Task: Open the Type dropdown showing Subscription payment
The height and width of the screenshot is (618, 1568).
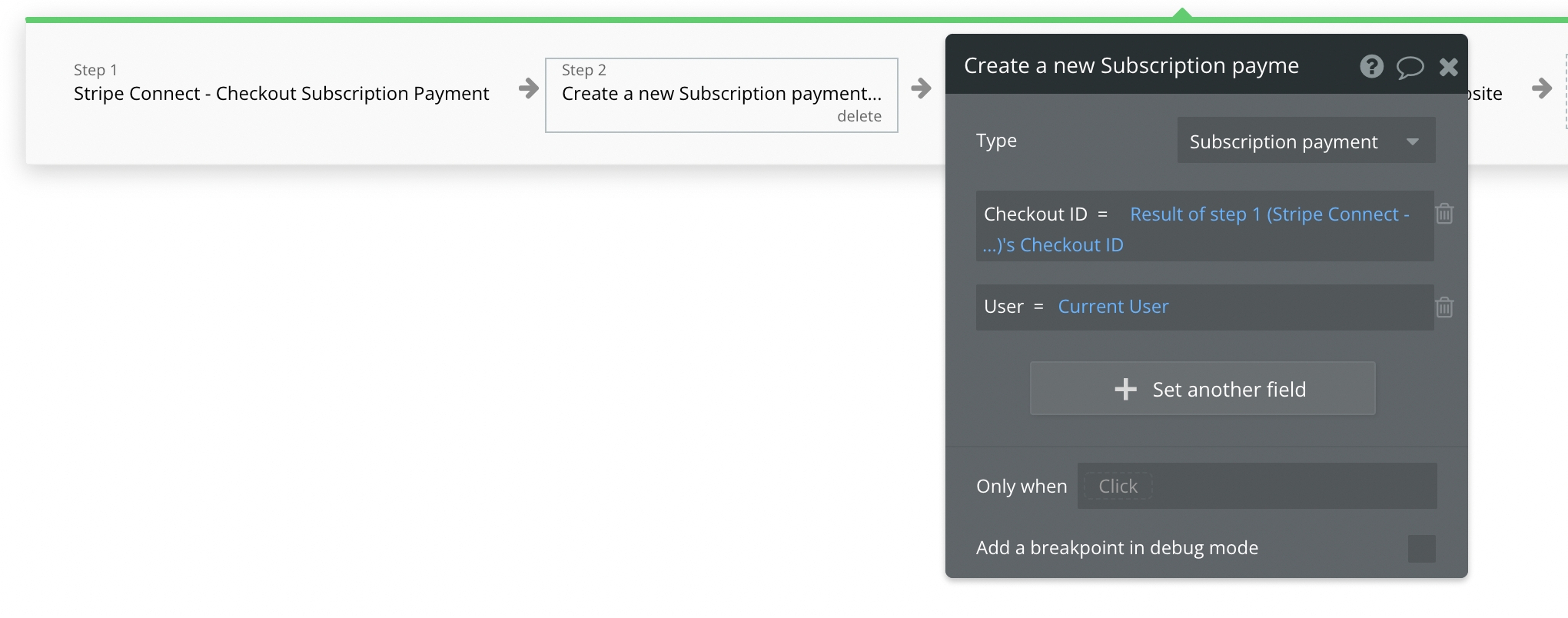Action: coord(1305,141)
